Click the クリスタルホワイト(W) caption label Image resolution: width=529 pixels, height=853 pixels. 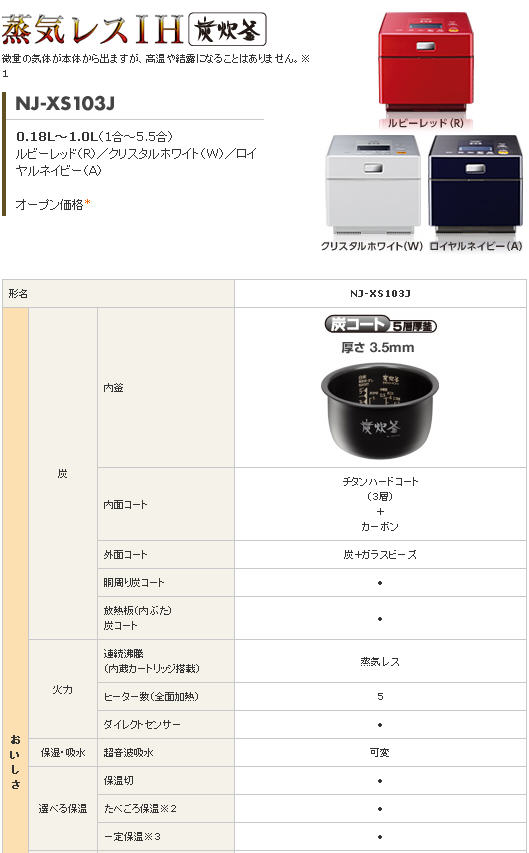click(x=372, y=246)
